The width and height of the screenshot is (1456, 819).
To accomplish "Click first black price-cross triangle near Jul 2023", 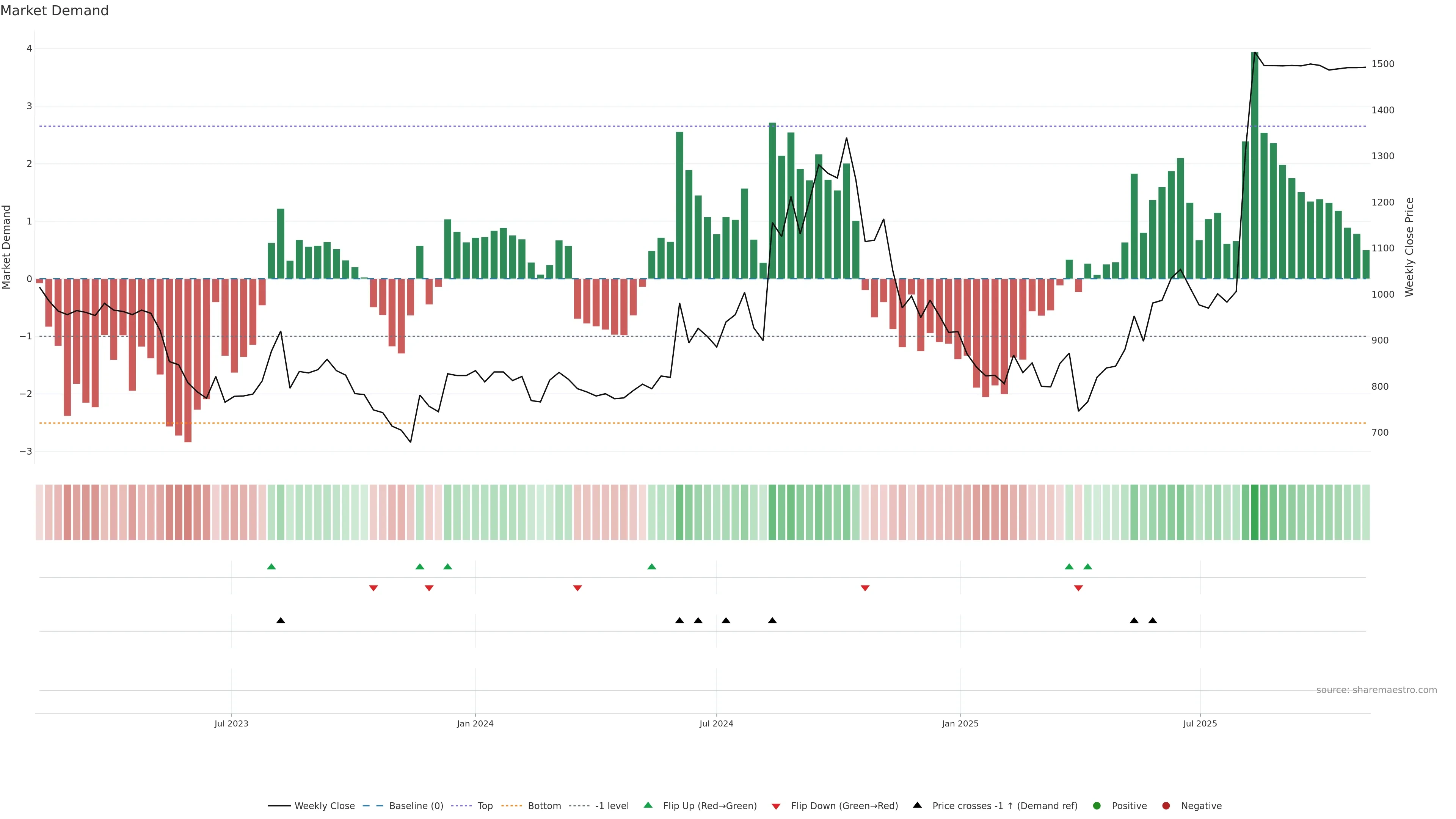I will click(x=281, y=621).
